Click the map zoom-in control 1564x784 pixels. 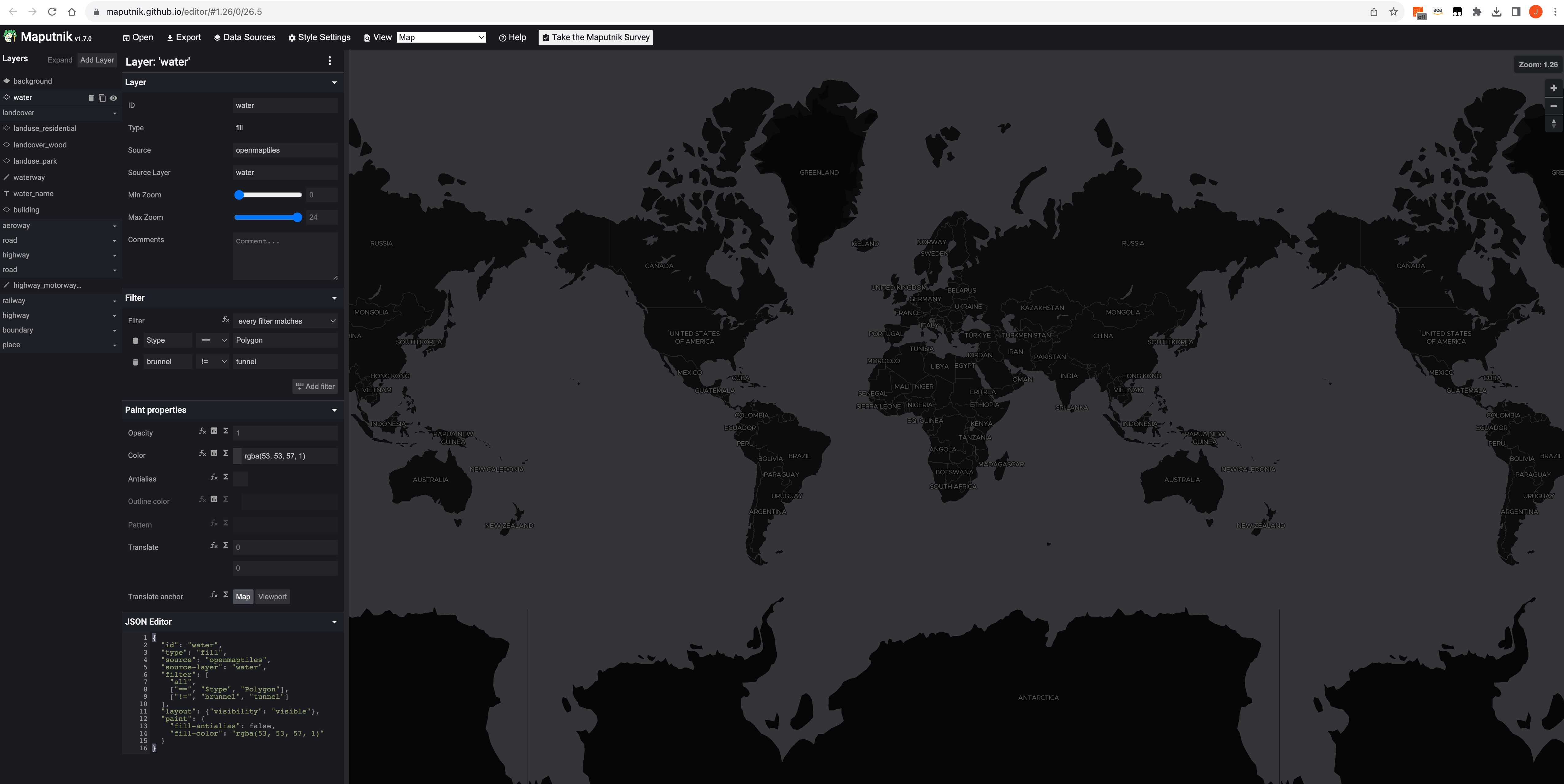click(1554, 87)
